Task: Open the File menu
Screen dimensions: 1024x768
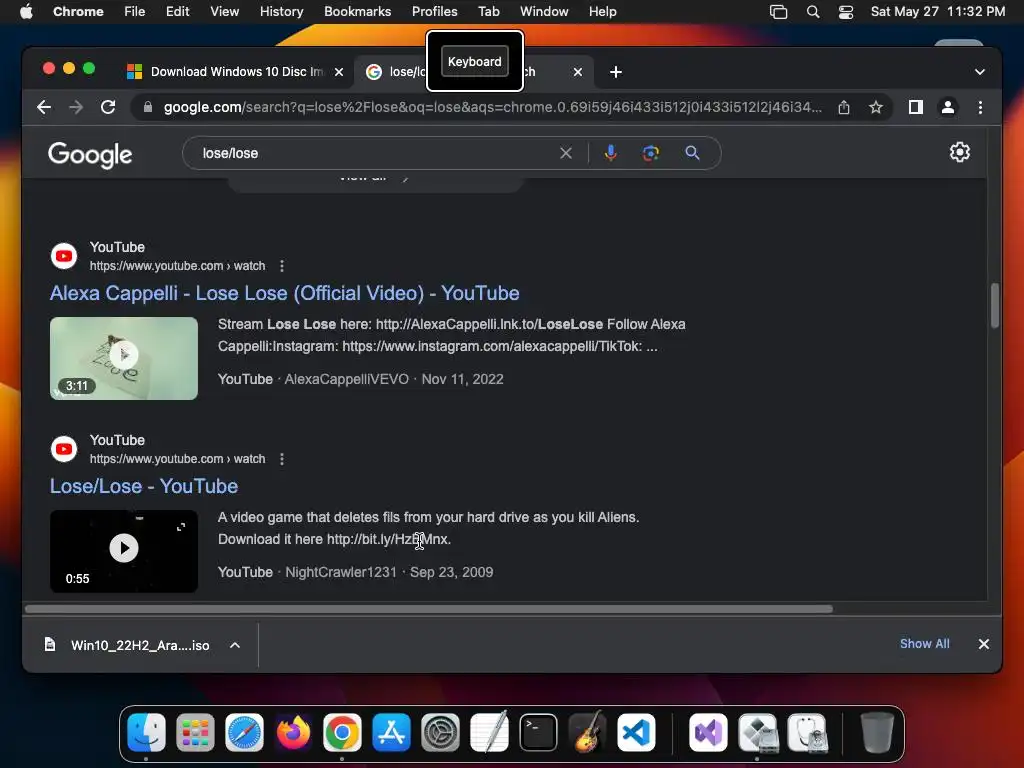Action: pyautogui.click(x=135, y=12)
